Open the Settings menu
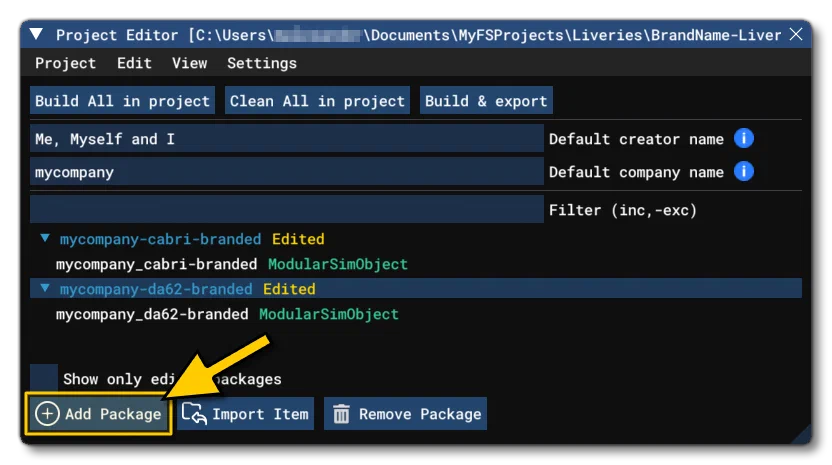 click(262, 63)
